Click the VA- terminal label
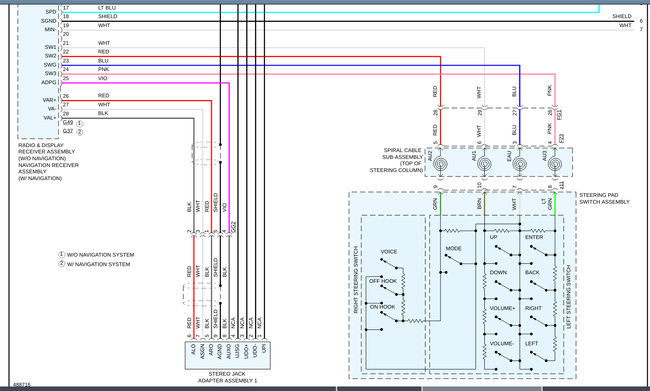This screenshot has height=391, width=650. click(52, 109)
